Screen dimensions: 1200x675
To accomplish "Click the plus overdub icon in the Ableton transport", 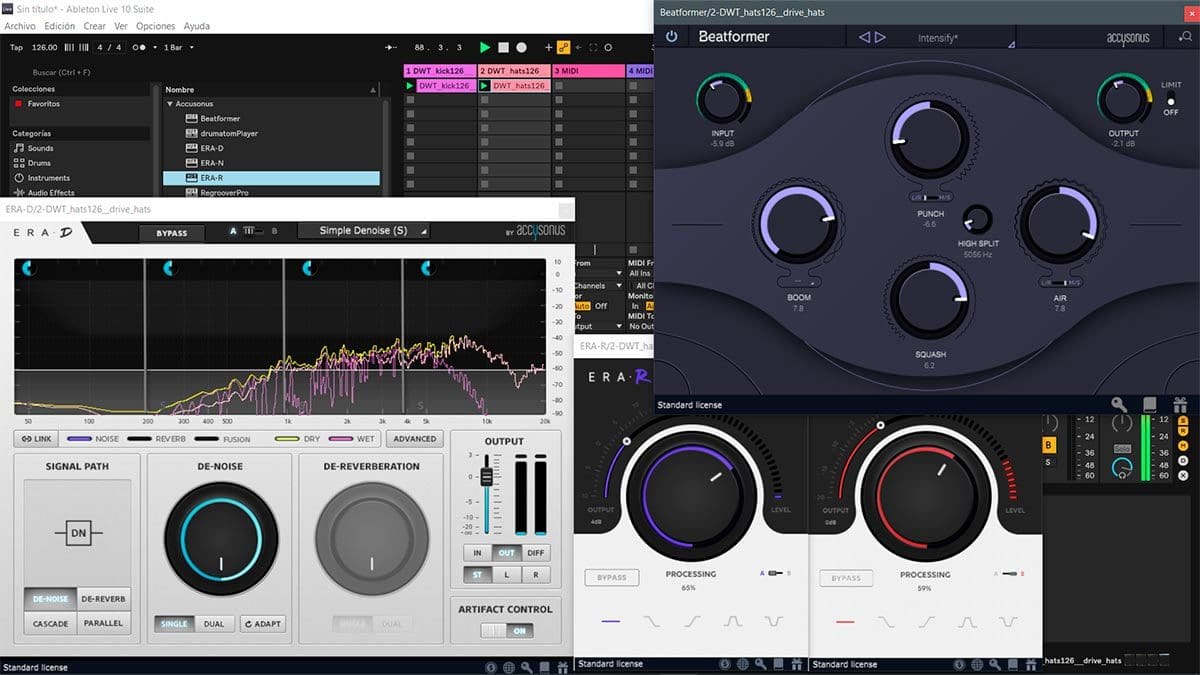I will [x=548, y=47].
